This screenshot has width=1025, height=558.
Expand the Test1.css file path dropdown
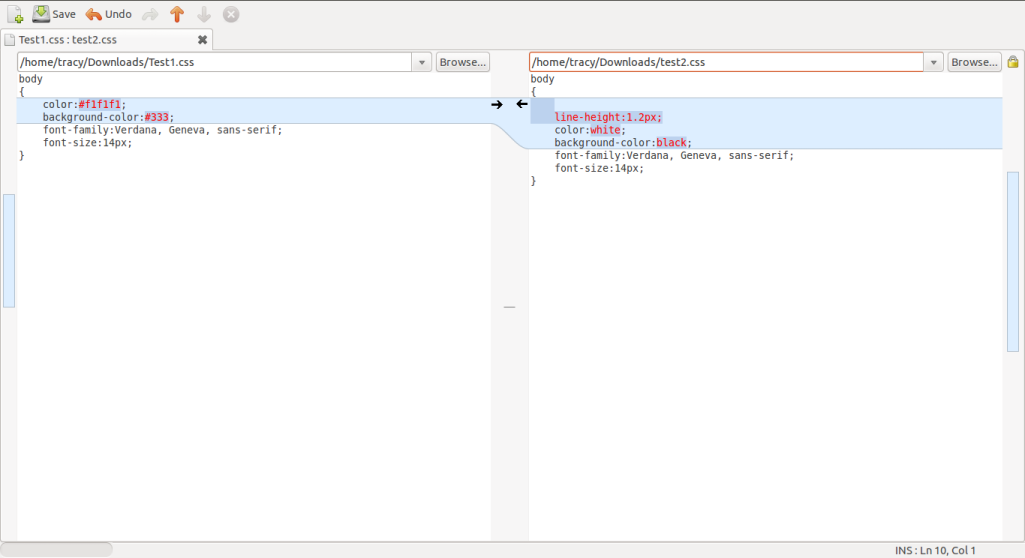421,62
